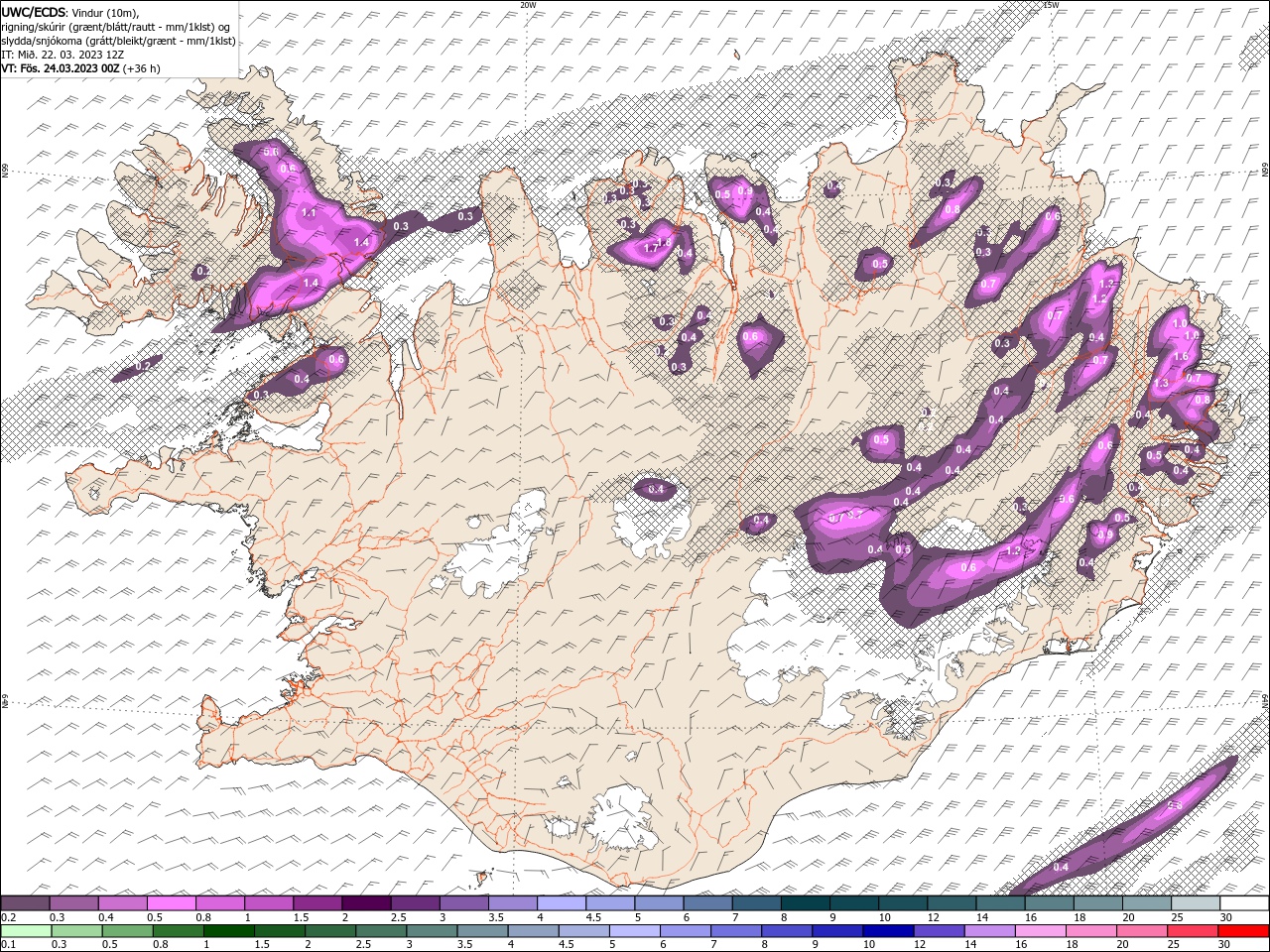Click the upper legend swatch labeled 7
The width and height of the screenshot is (1270, 952).
click(755, 903)
